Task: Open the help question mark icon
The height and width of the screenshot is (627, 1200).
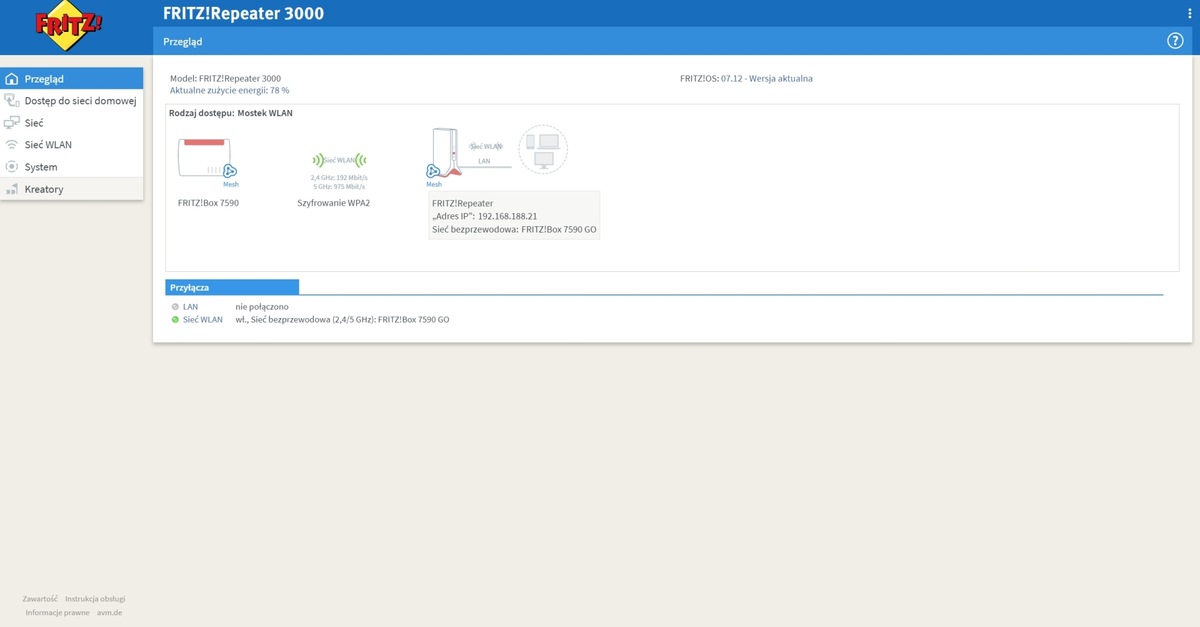Action: (x=1175, y=41)
